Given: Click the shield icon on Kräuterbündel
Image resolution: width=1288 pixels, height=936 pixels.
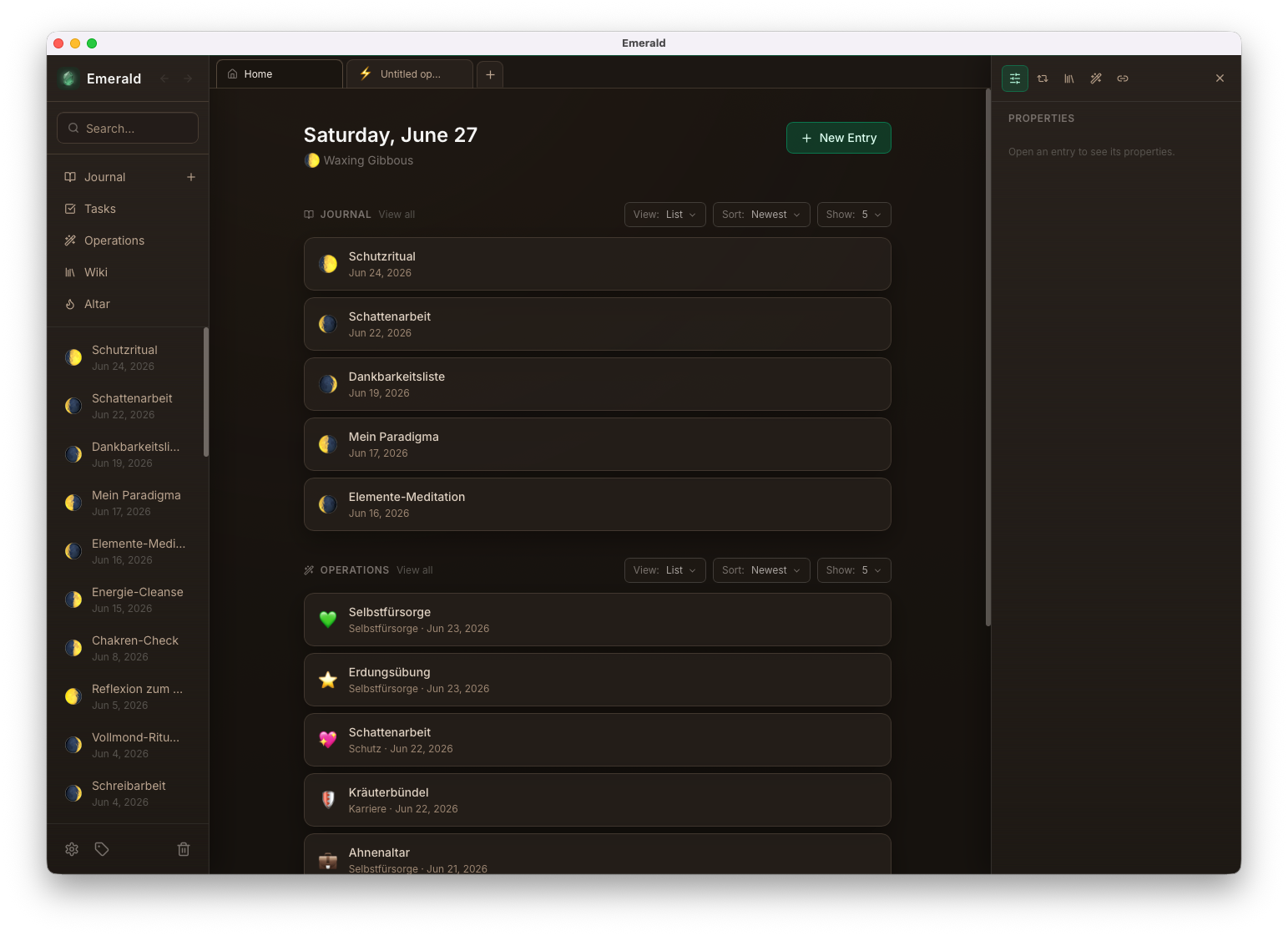Looking at the screenshot, I should [328, 800].
